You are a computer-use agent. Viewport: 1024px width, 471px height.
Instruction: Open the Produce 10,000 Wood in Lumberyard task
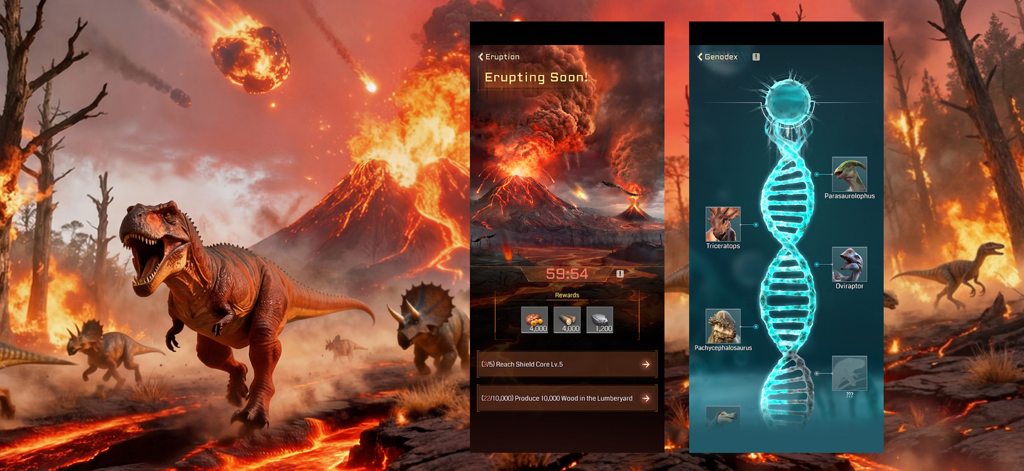click(x=567, y=398)
